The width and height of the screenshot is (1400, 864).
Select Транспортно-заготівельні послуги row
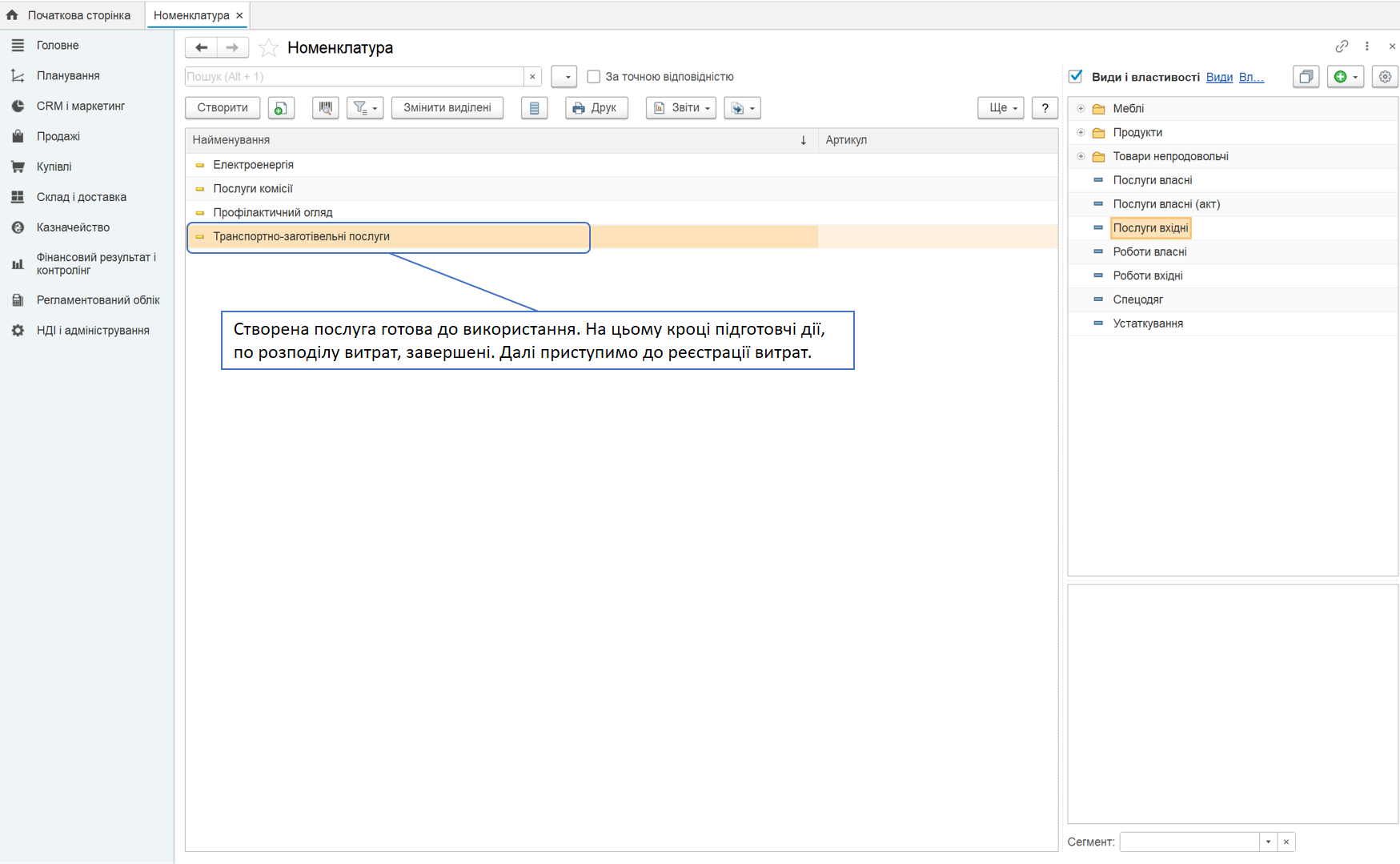(621, 237)
